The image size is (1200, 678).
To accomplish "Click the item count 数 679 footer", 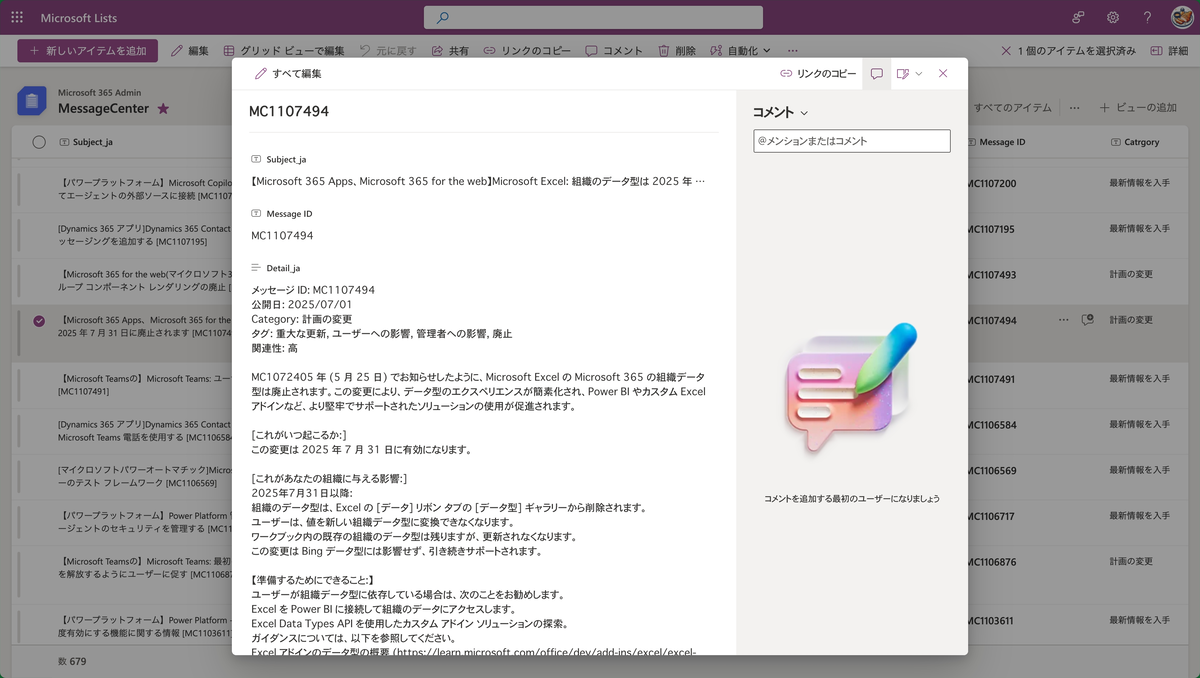I will [x=72, y=661].
